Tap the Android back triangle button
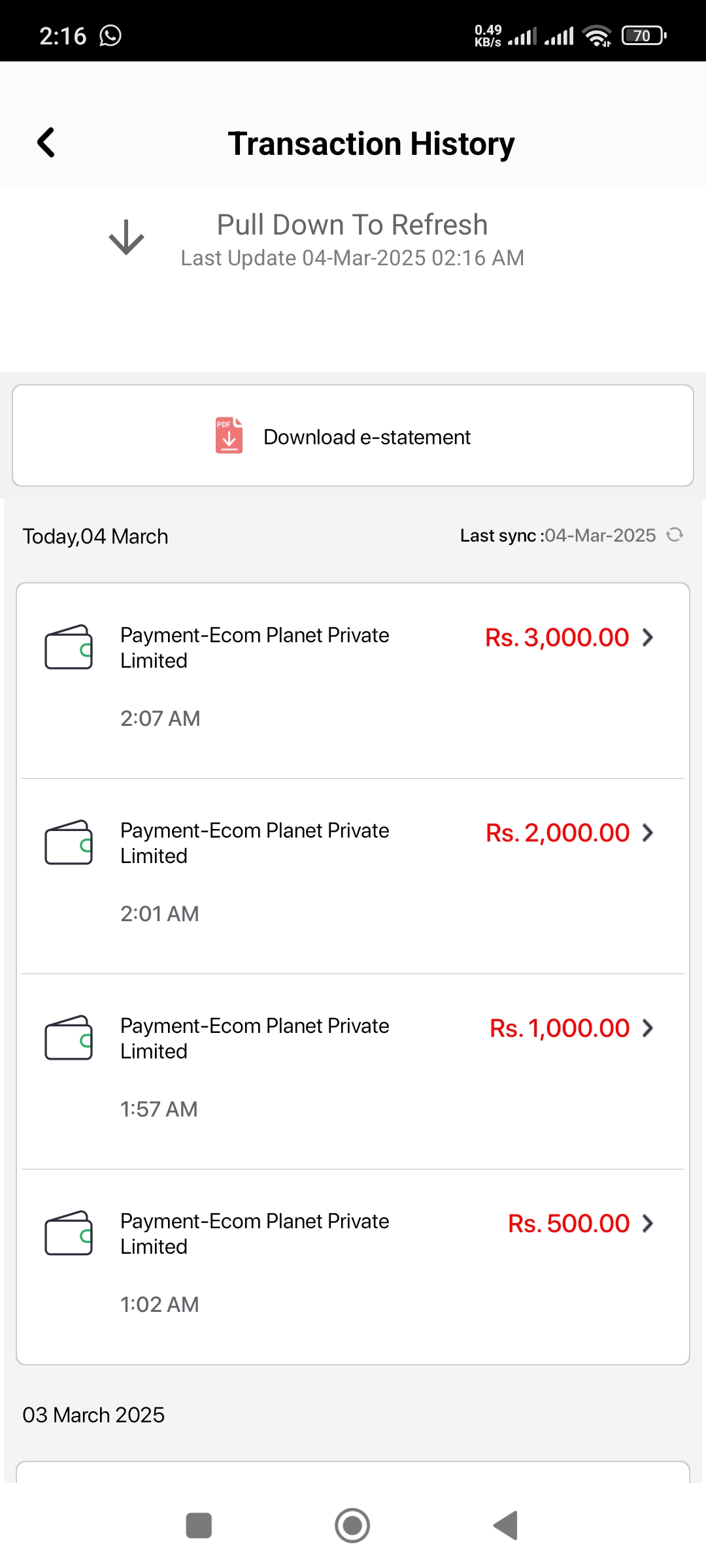This screenshot has height=1568, width=706. (x=506, y=1526)
